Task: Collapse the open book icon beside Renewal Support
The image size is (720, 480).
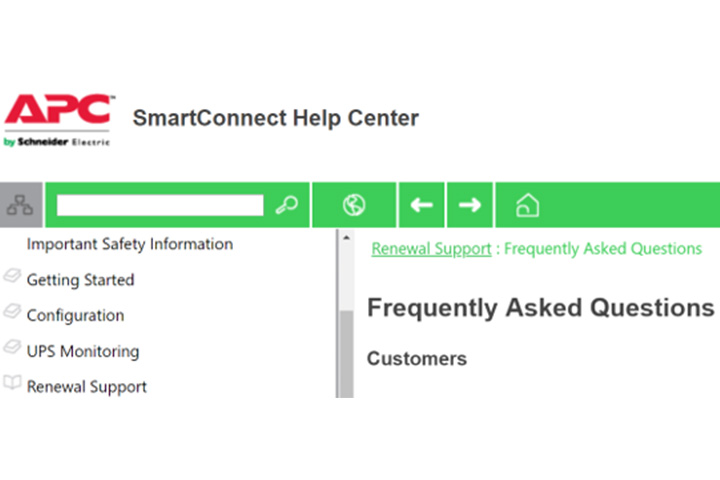Action: click(12, 385)
